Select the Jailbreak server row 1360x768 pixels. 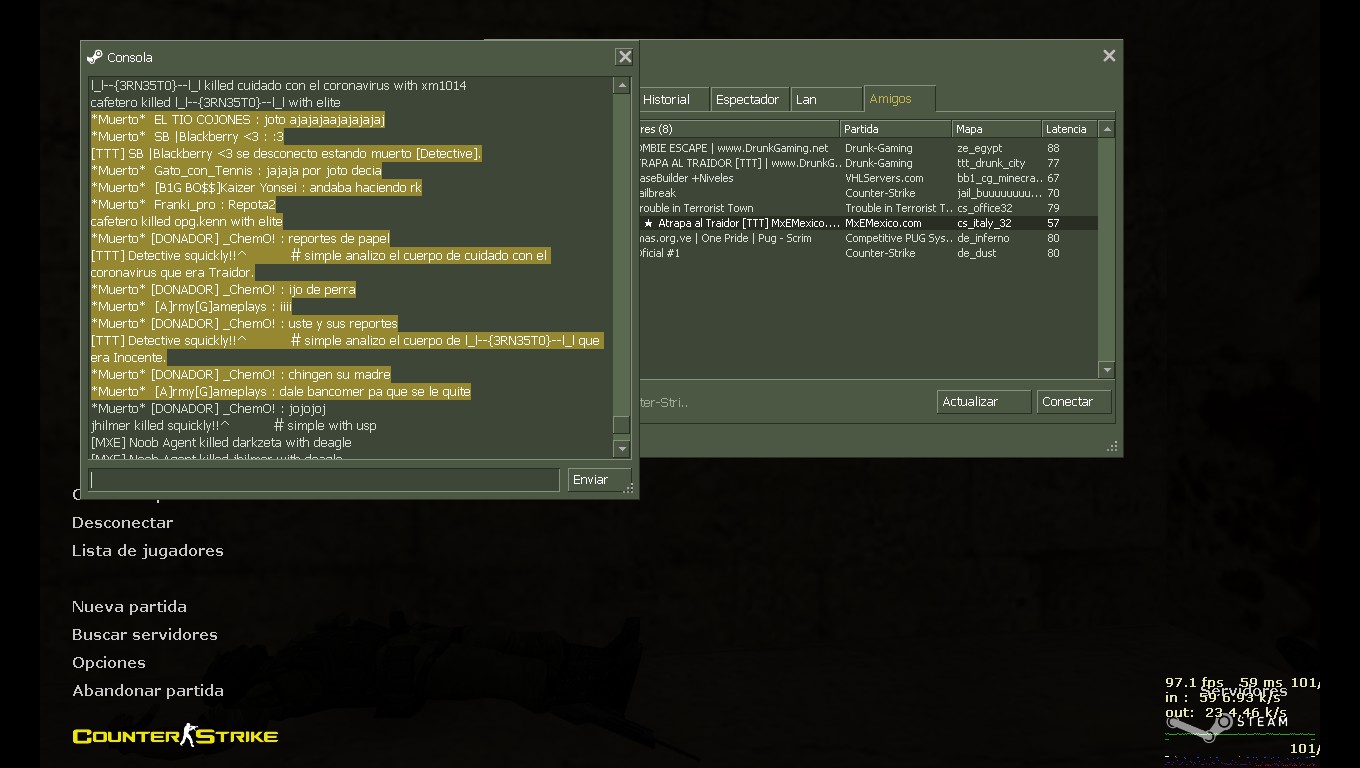pyautogui.click(x=868, y=193)
